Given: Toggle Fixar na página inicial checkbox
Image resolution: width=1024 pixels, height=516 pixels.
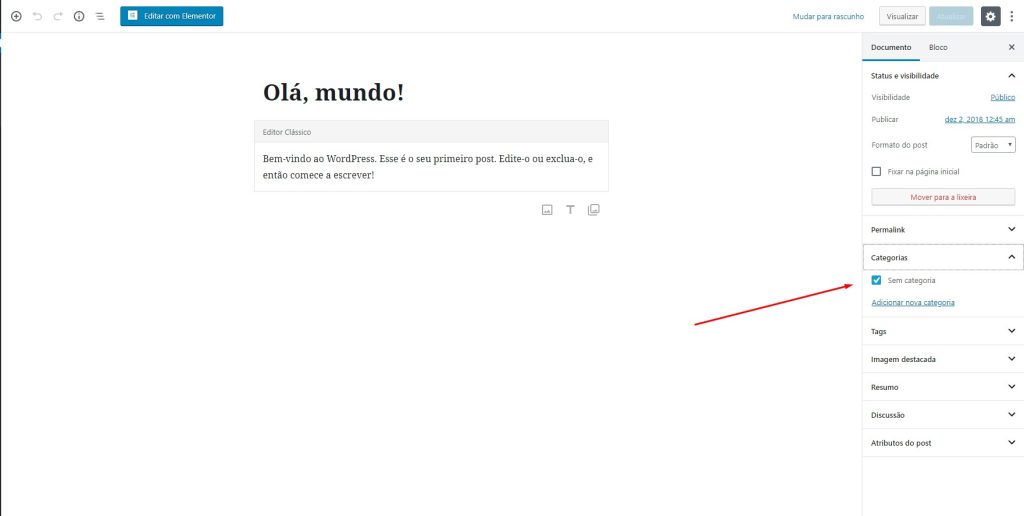Looking at the screenshot, I should tap(876, 171).
